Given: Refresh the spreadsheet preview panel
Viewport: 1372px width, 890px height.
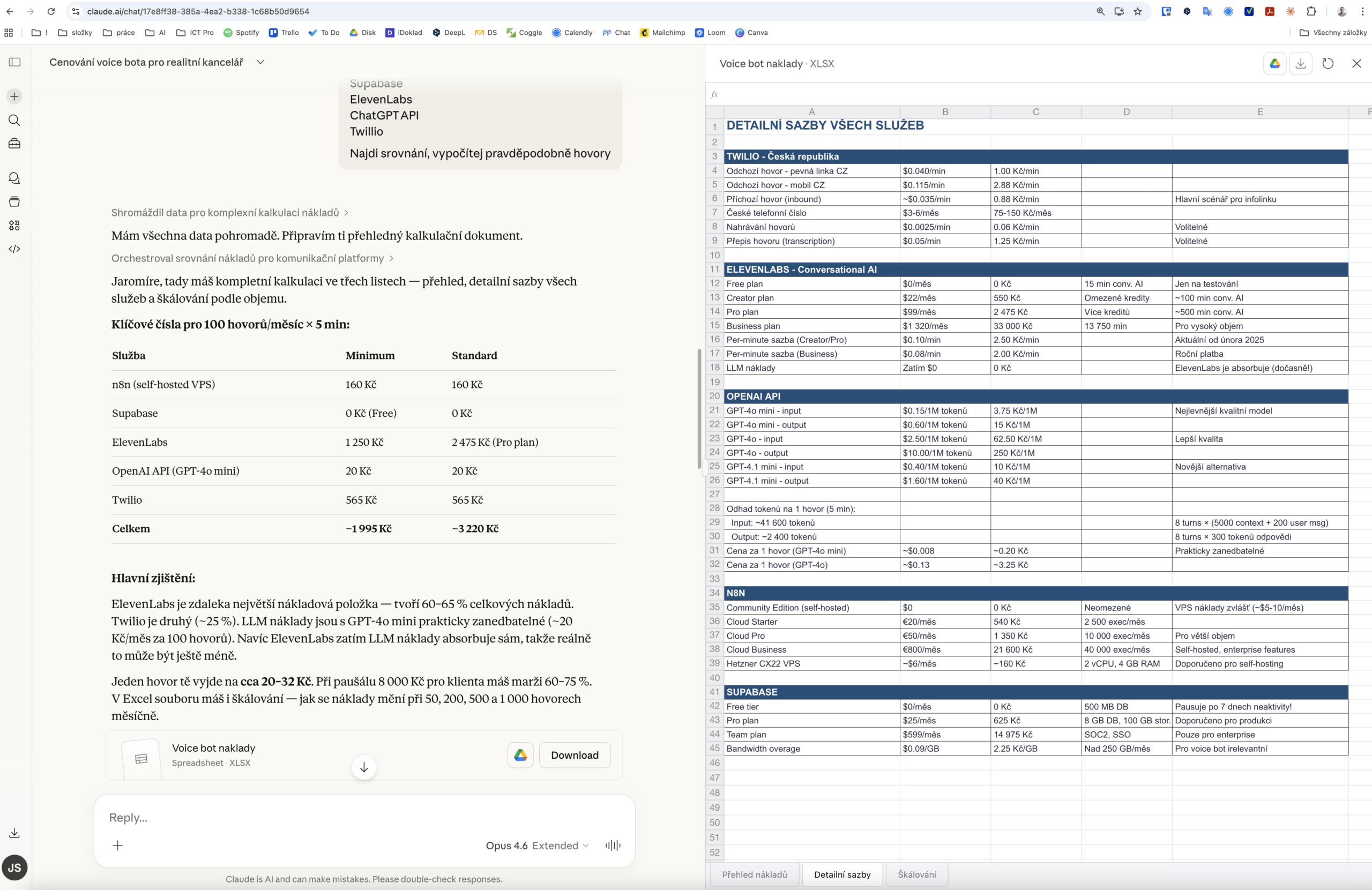Looking at the screenshot, I should [x=1328, y=63].
